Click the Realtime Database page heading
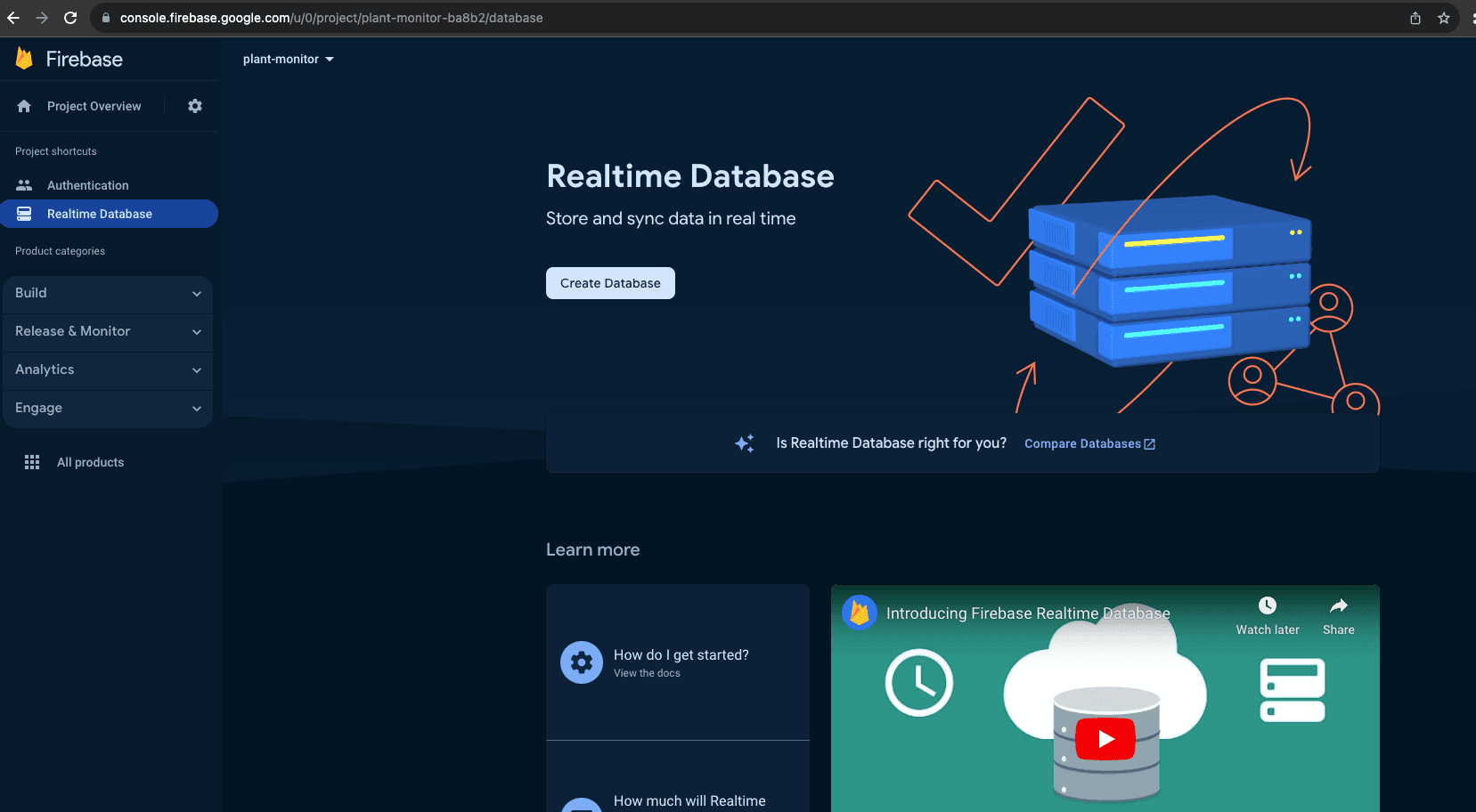1476x812 pixels. 690,176
